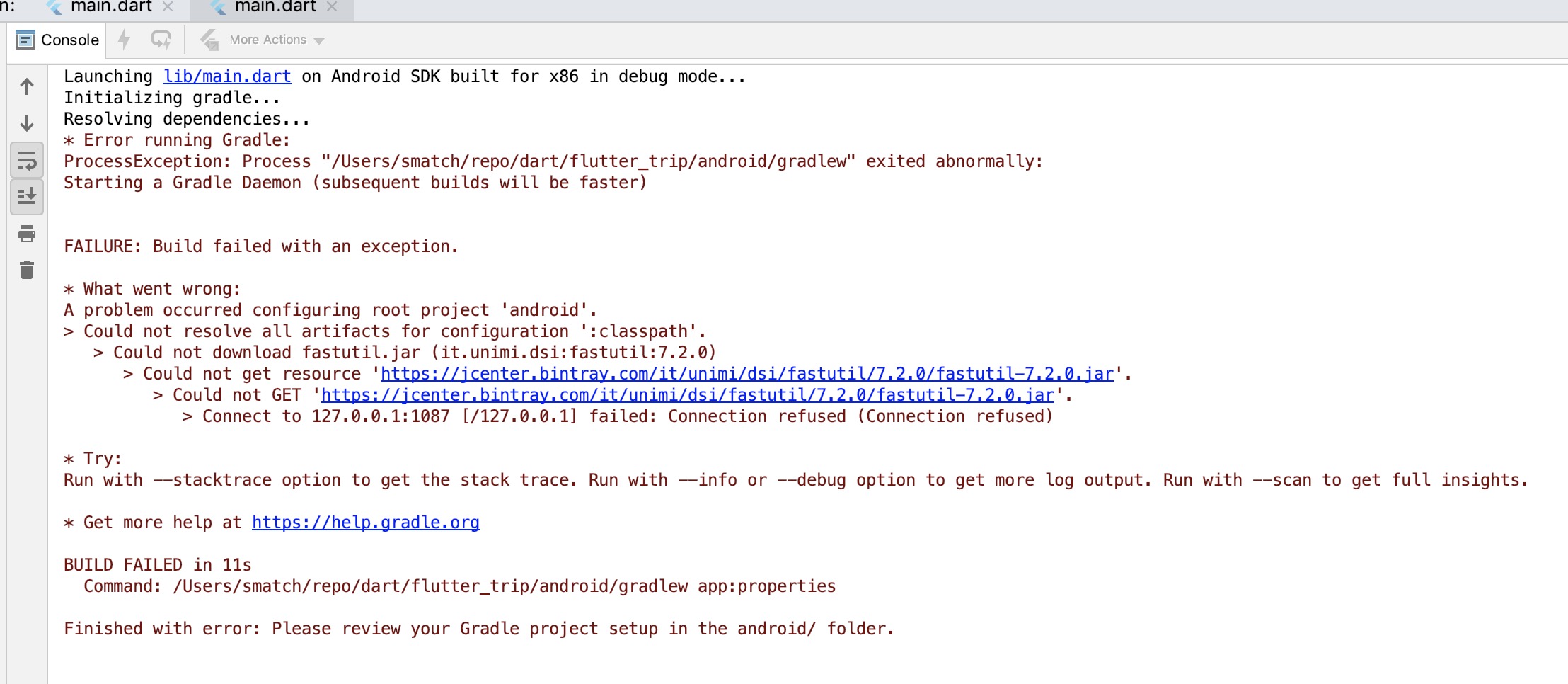Open fastutil jar link in 'Could not GET' line
The height and width of the screenshot is (684, 1568).
(x=688, y=395)
